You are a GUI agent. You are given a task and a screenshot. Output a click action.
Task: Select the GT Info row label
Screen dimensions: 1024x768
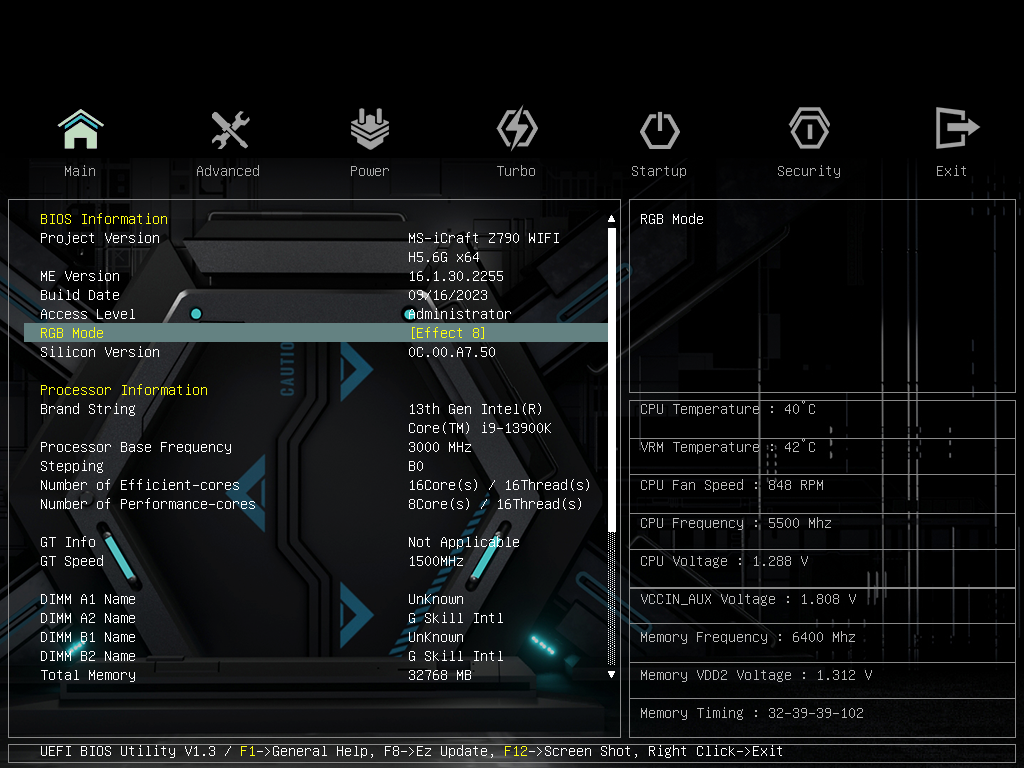pyautogui.click(x=68, y=542)
